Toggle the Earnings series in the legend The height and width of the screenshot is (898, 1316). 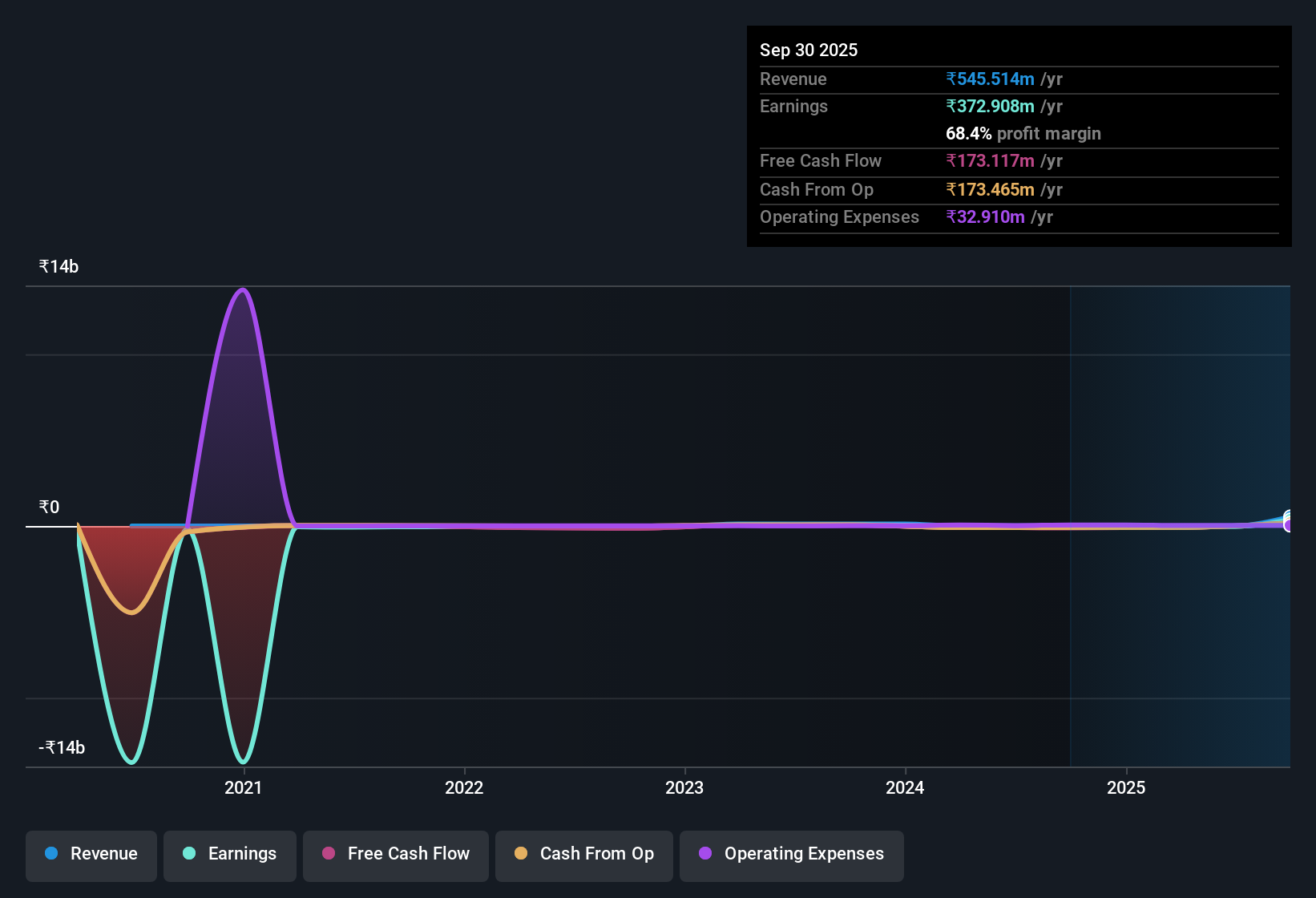[230, 855]
